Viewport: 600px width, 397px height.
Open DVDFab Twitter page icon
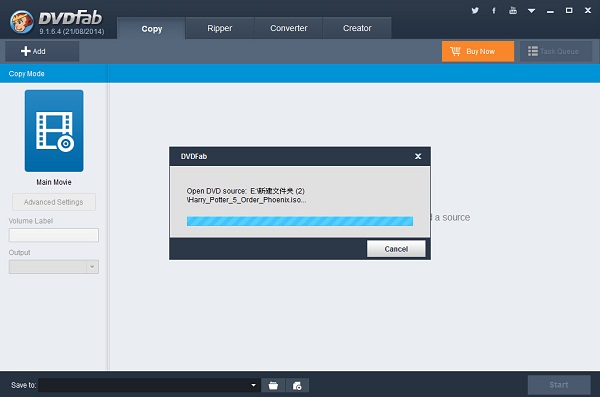click(475, 10)
